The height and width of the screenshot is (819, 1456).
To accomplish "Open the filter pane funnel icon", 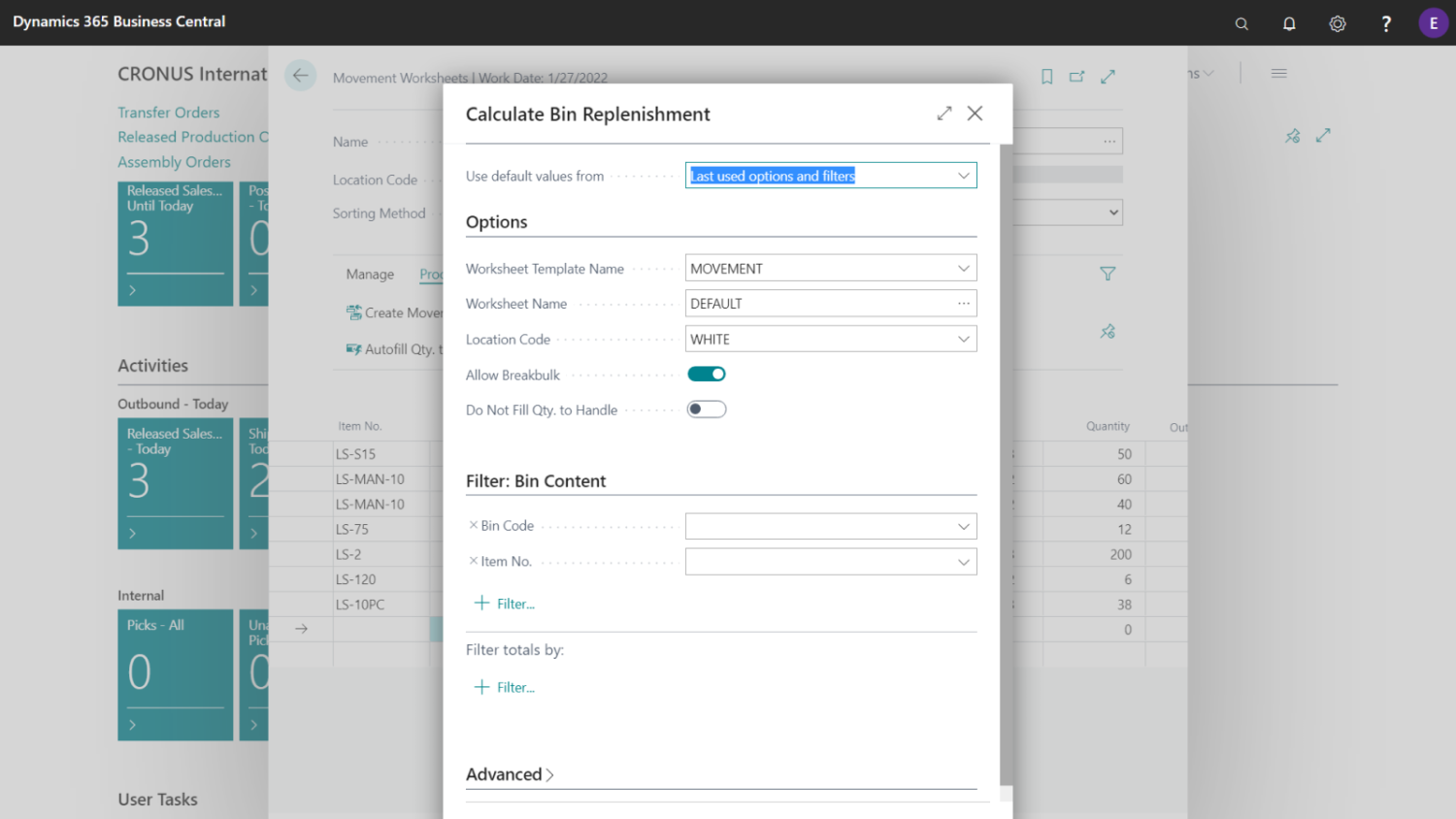I will click(1107, 274).
